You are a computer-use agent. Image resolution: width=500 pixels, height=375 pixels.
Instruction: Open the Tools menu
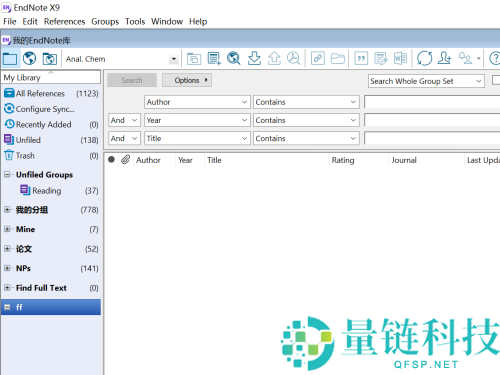[135, 22]
